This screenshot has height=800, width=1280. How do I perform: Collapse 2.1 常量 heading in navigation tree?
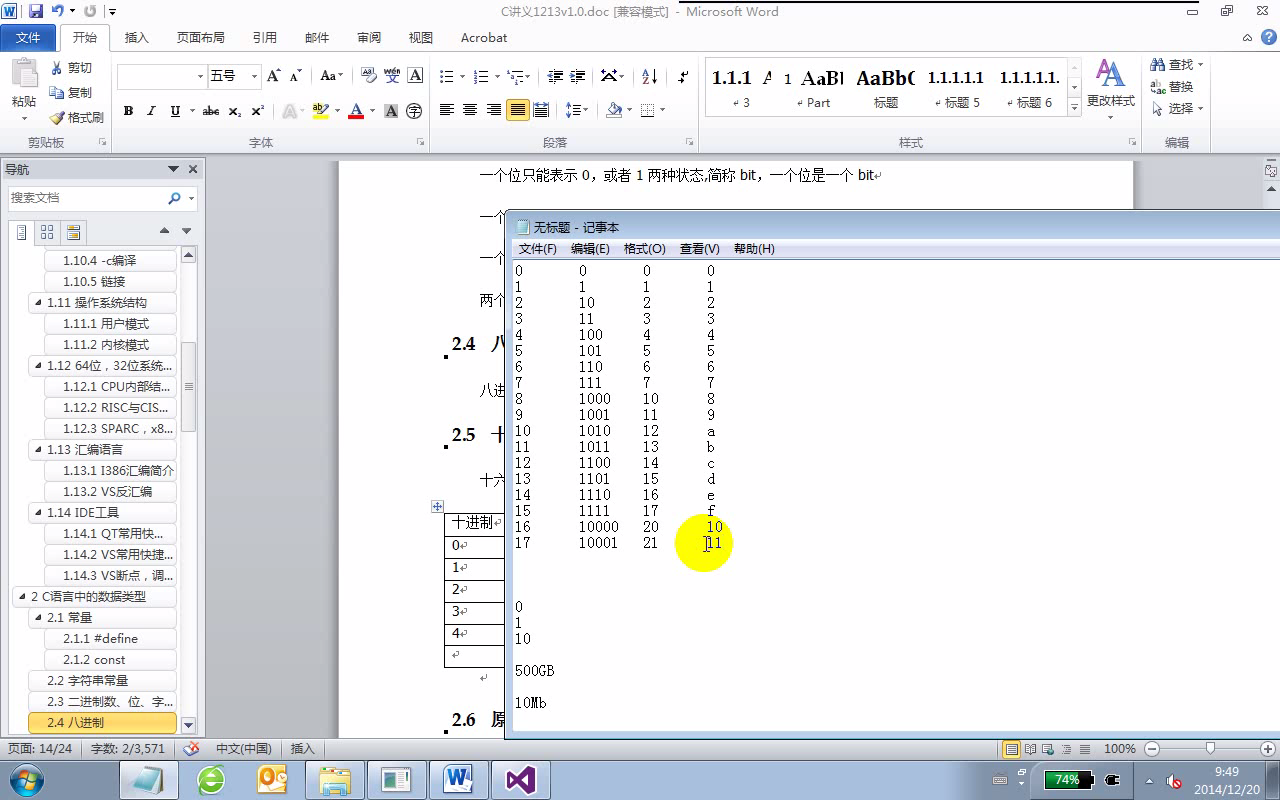38,618
